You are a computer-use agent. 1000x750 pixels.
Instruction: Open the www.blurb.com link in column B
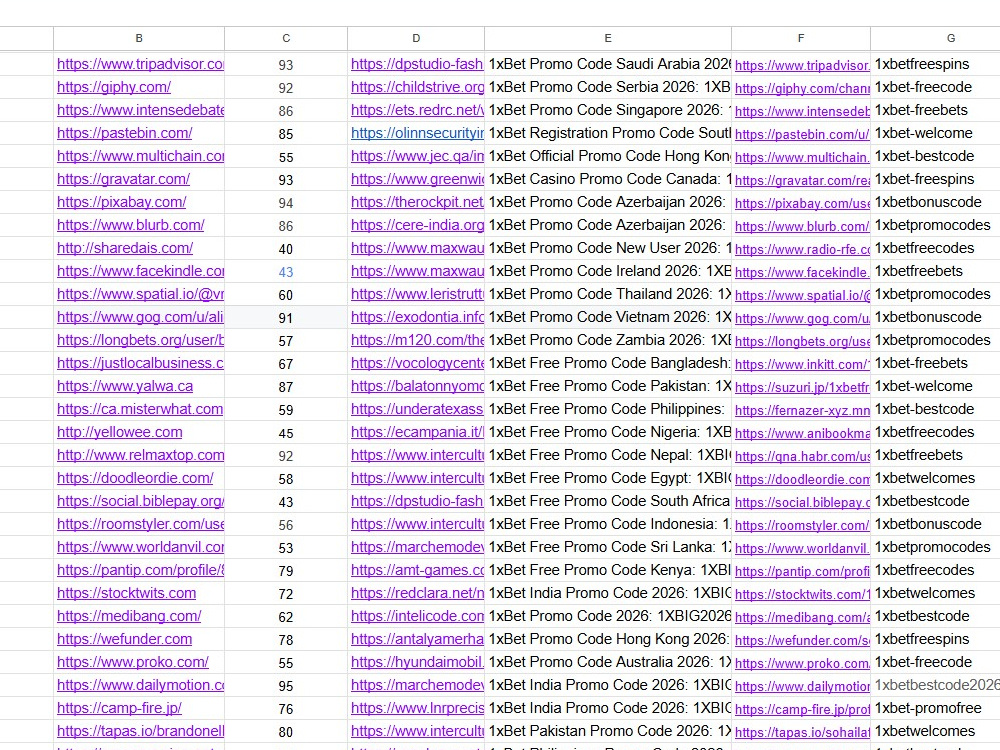tap(131, 224)
